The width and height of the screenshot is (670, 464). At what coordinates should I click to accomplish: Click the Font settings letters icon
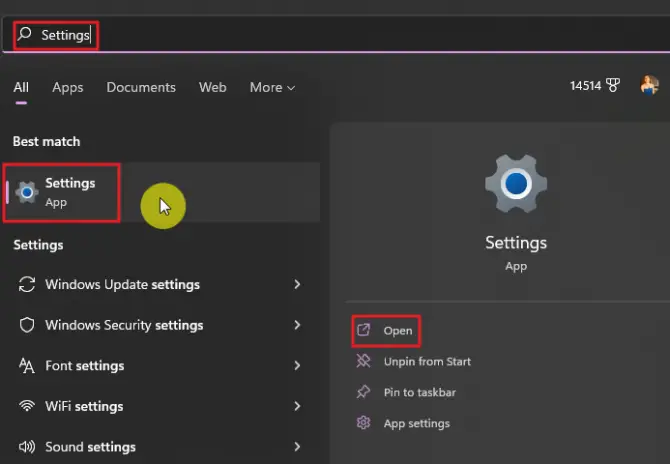26,366
